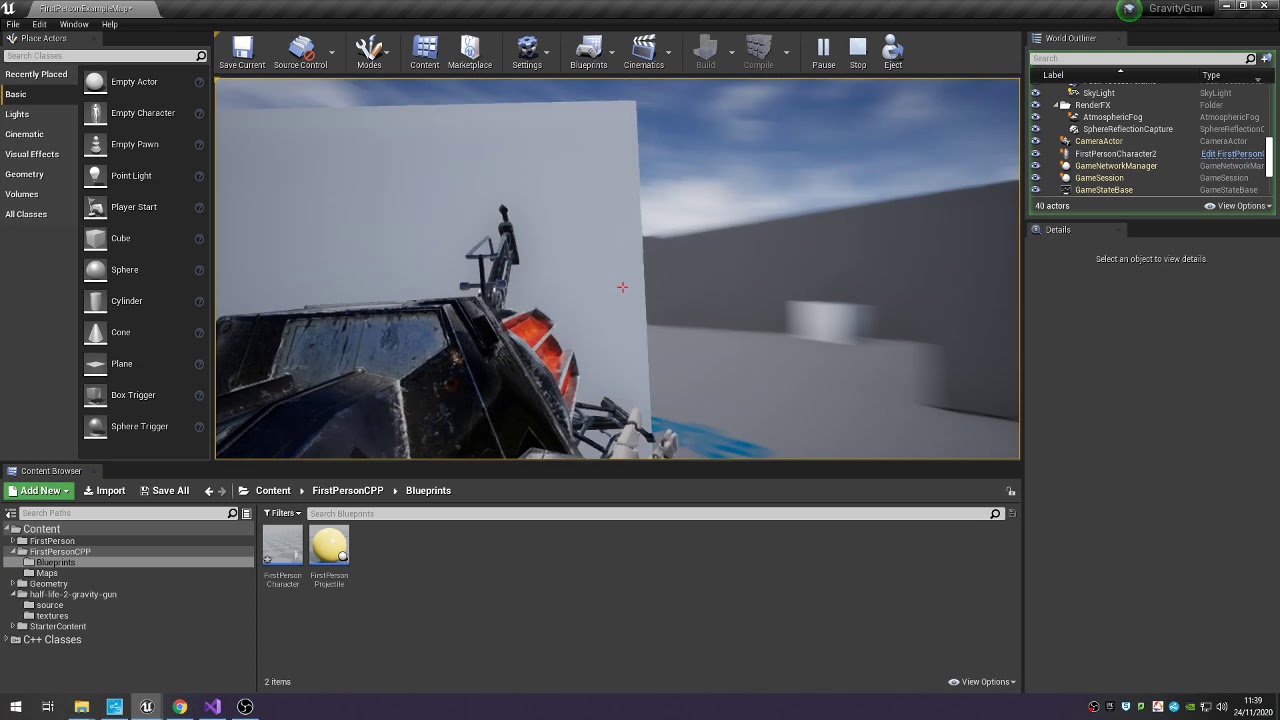The height and width of the screenshot is (720, 1280).
Task: Toggle visibility of the SkyLight actor
Action: click(x=1035, y=93)
